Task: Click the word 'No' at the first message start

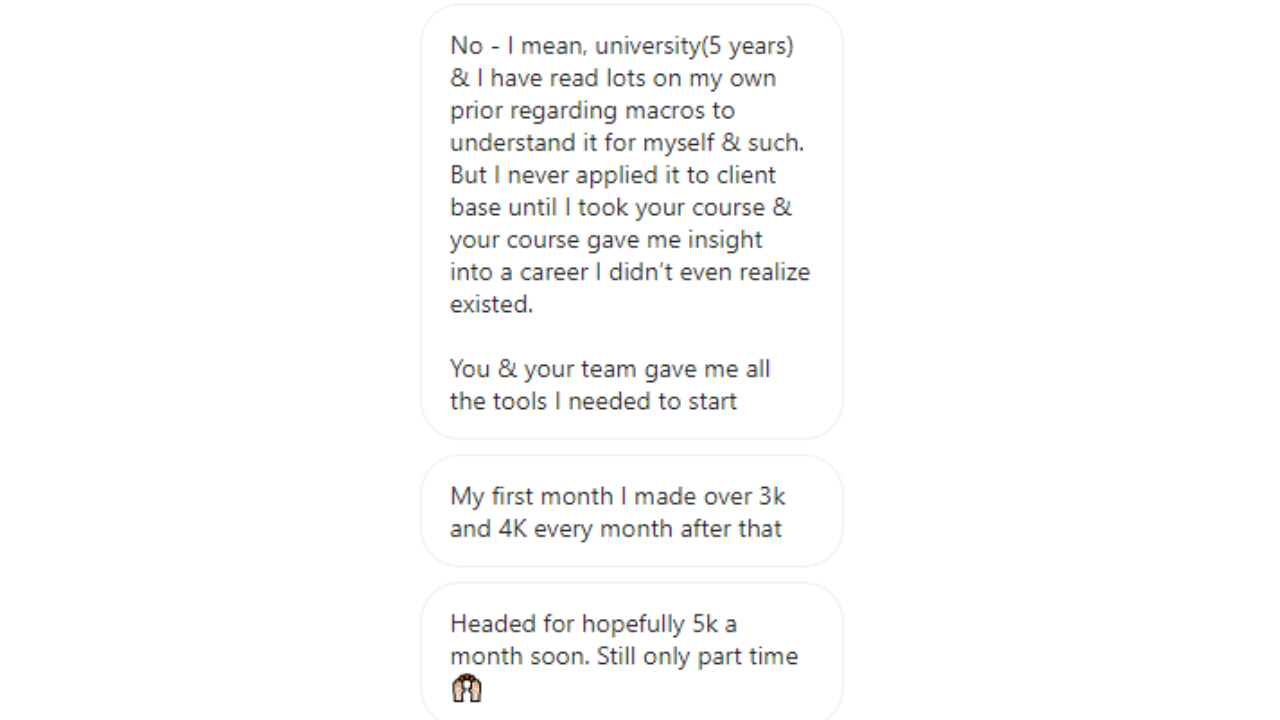Action: pos(465,46)
